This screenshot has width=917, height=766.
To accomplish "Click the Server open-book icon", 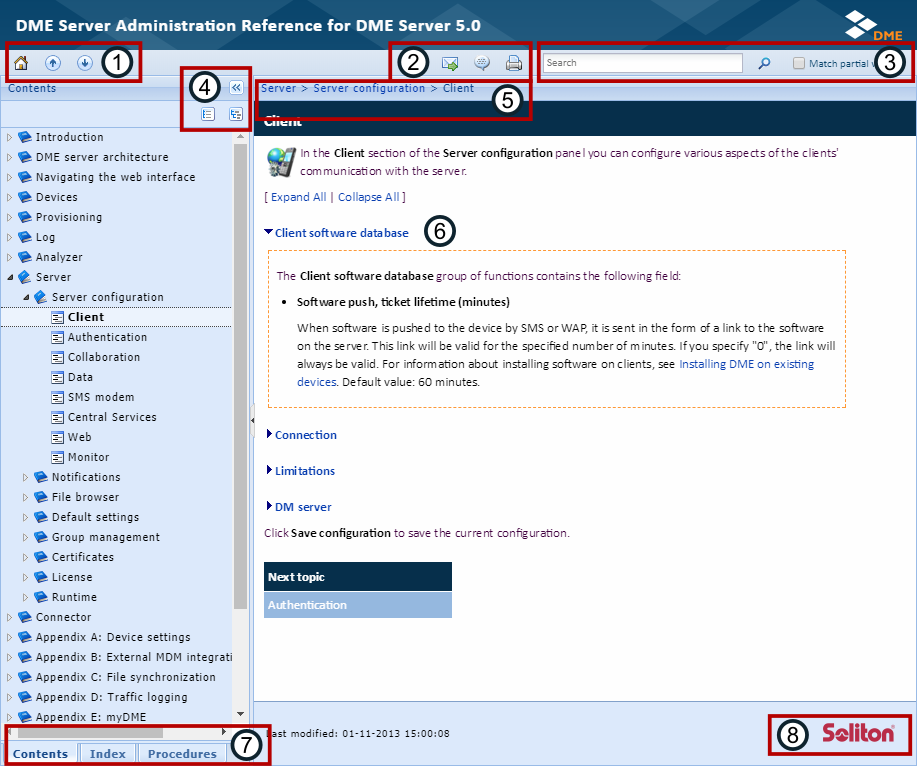I will (x=25, y=277).
